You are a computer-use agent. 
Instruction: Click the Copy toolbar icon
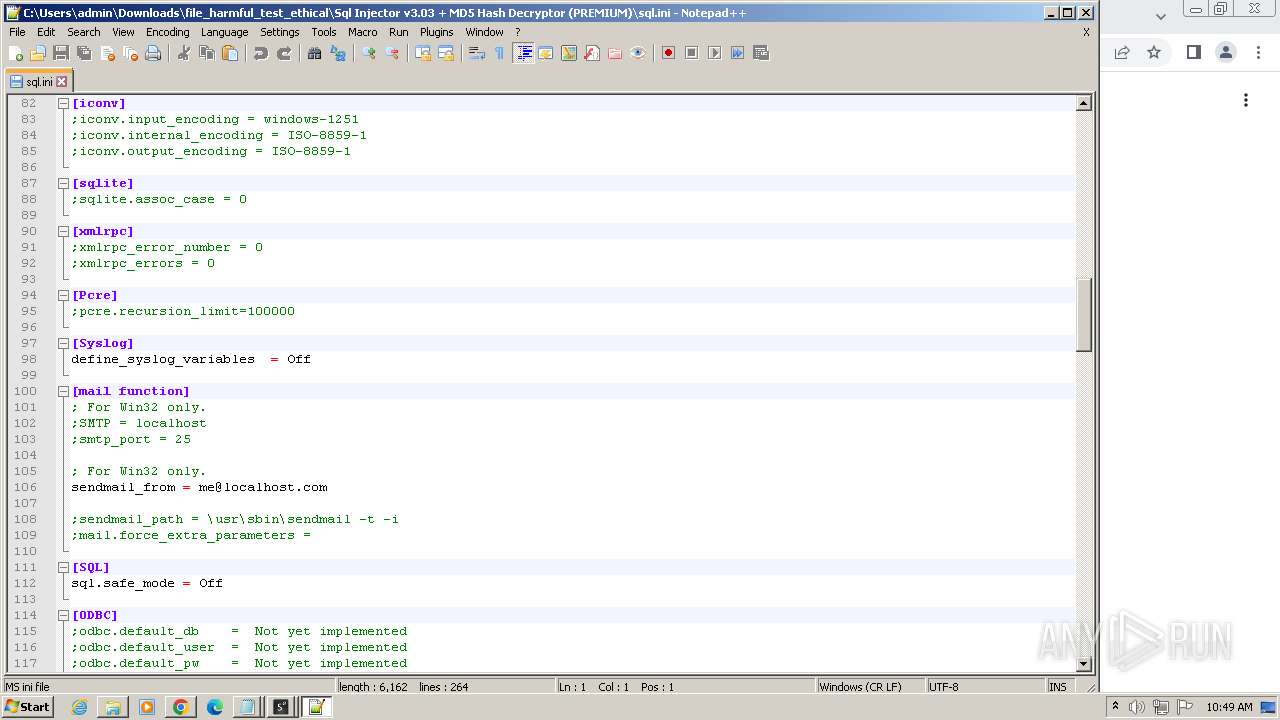(x=207, y=53)
